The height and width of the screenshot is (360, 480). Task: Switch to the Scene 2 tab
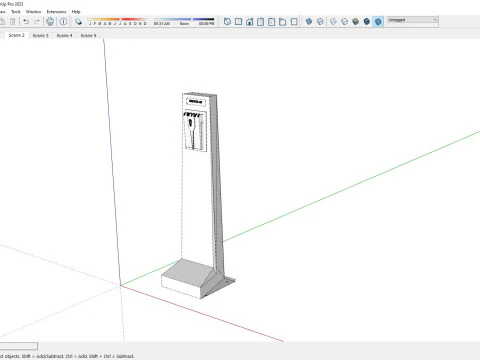point(16,35)
